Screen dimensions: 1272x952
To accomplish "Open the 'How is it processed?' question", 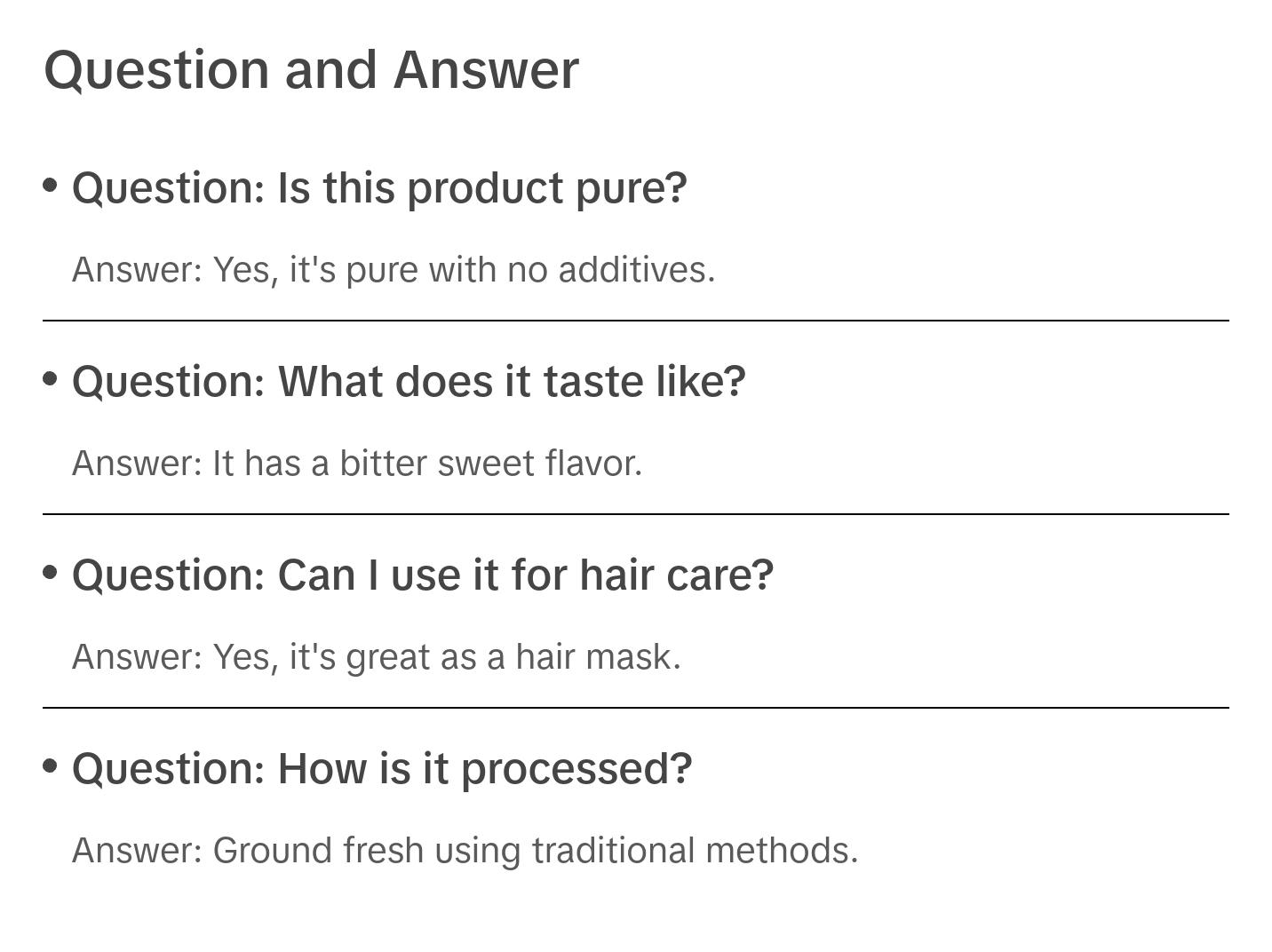I will click(382, 769).
